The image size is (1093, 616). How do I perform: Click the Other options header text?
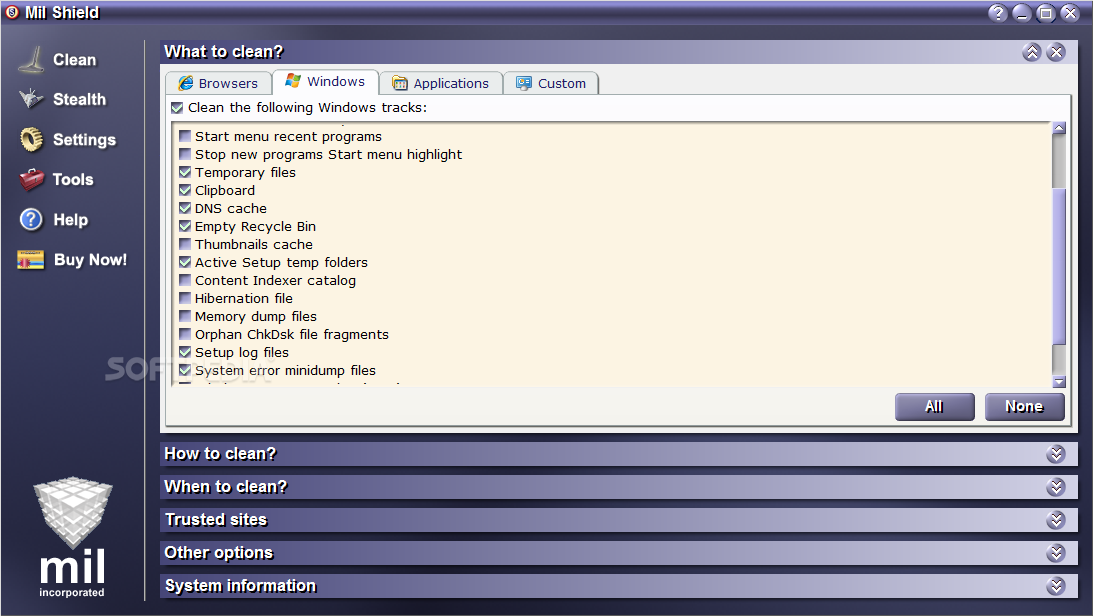(219, 553)
